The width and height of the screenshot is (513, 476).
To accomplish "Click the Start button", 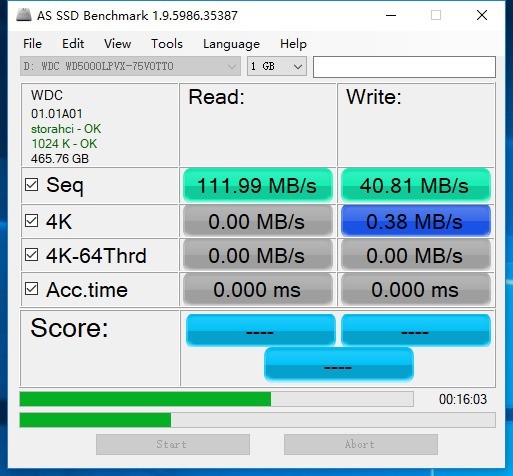I will pyautogui.click(x=173, y=444).
